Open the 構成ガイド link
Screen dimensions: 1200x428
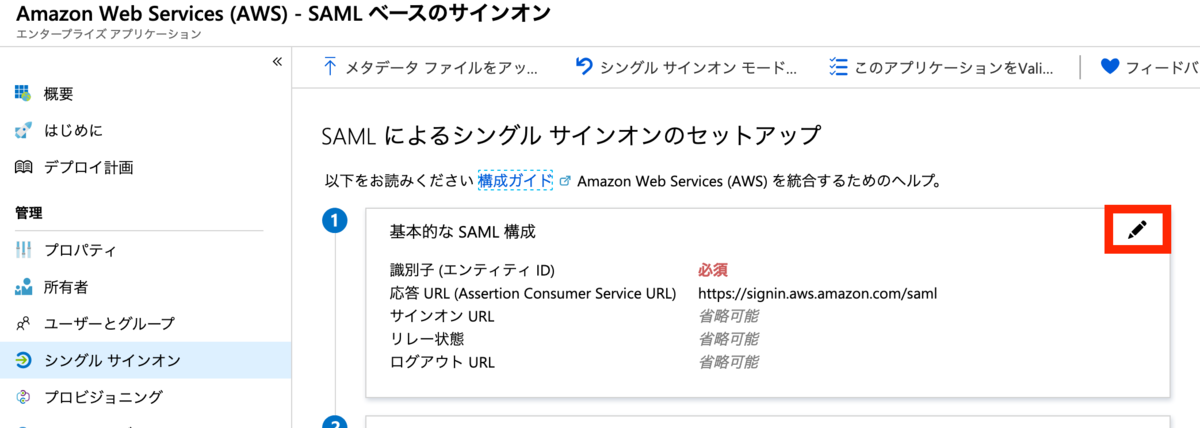[x=515, y=181]
